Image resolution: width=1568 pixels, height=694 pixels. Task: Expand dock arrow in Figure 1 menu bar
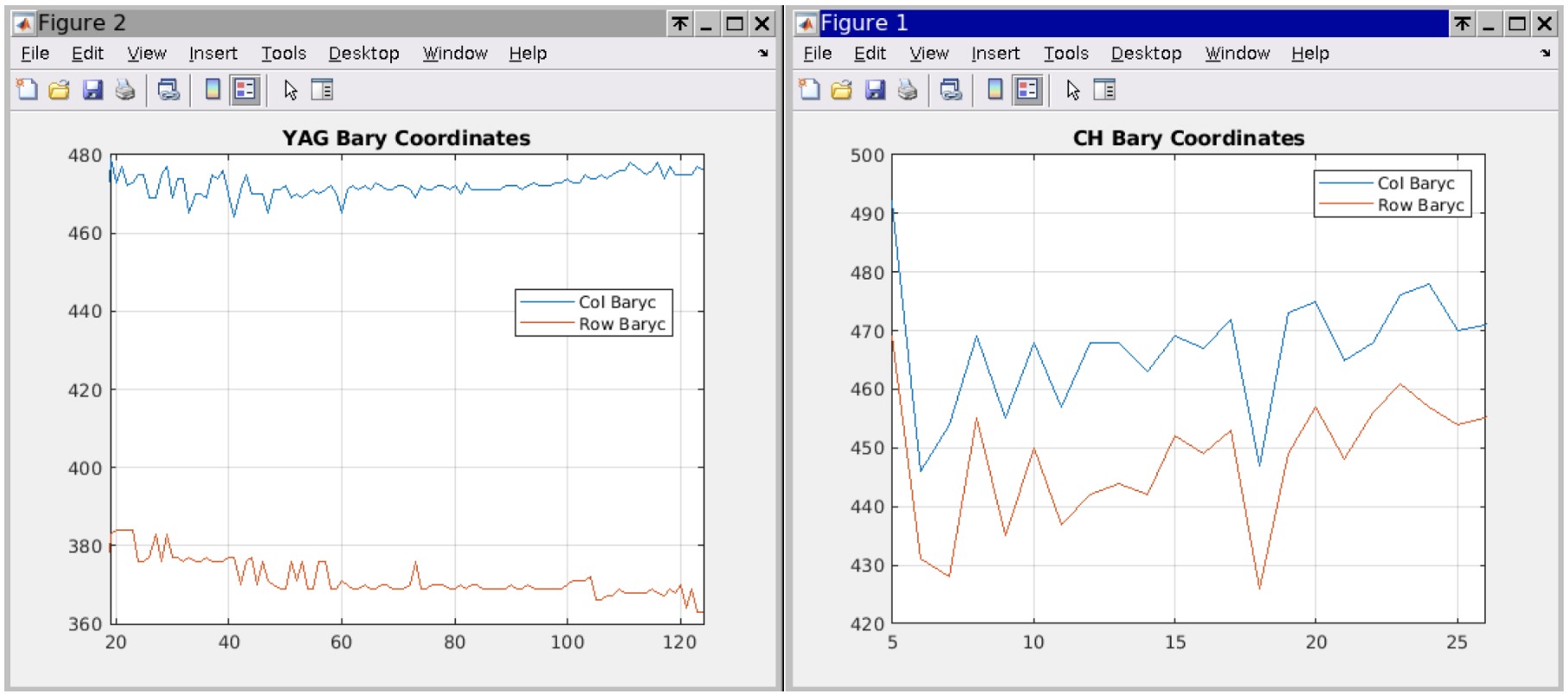click(x=1545, y=54)
